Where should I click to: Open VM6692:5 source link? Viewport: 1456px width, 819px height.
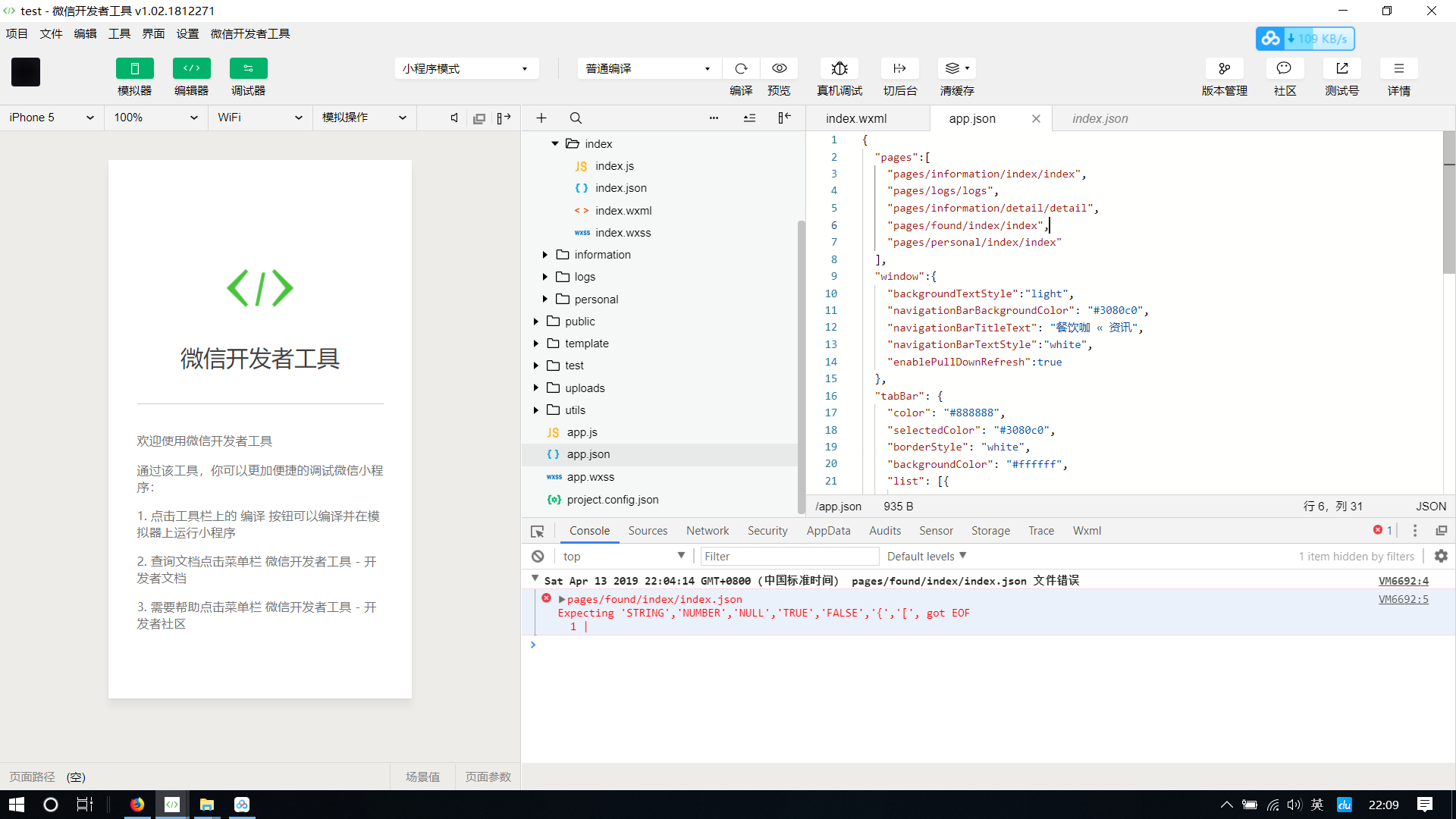click(1403, 599)
